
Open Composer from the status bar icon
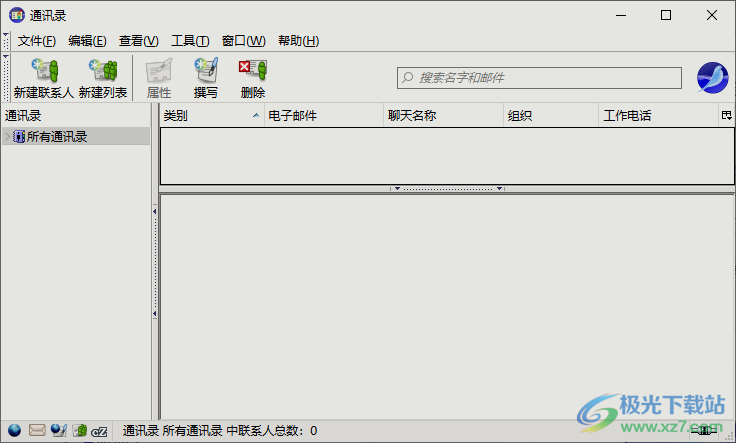click(59, 430)
